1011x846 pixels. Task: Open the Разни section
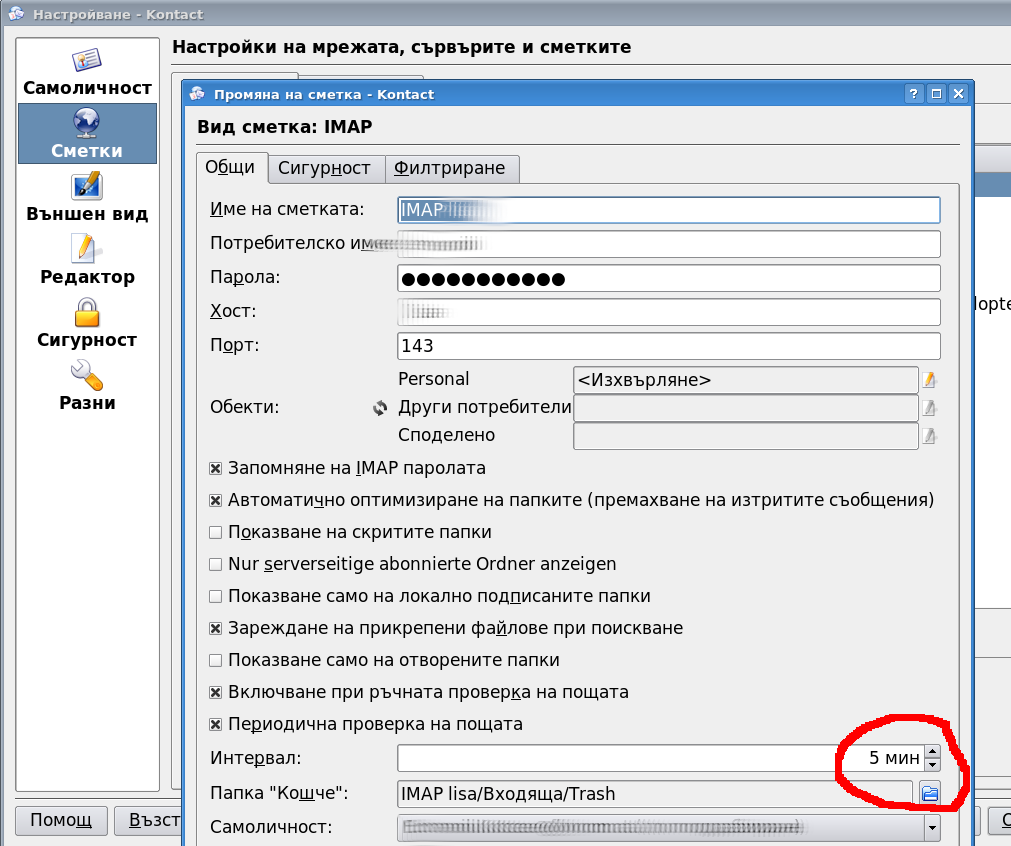coord(87,386)
